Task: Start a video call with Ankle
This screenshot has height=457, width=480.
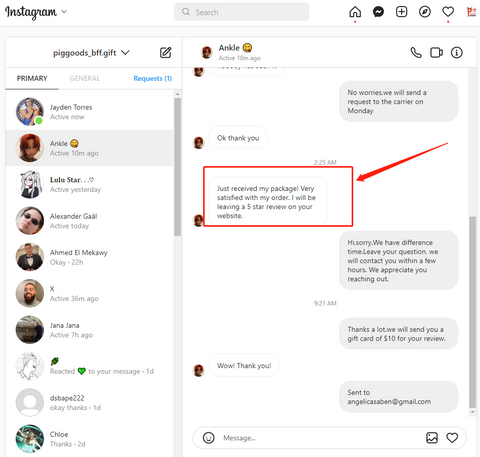Action: [436, 52]
